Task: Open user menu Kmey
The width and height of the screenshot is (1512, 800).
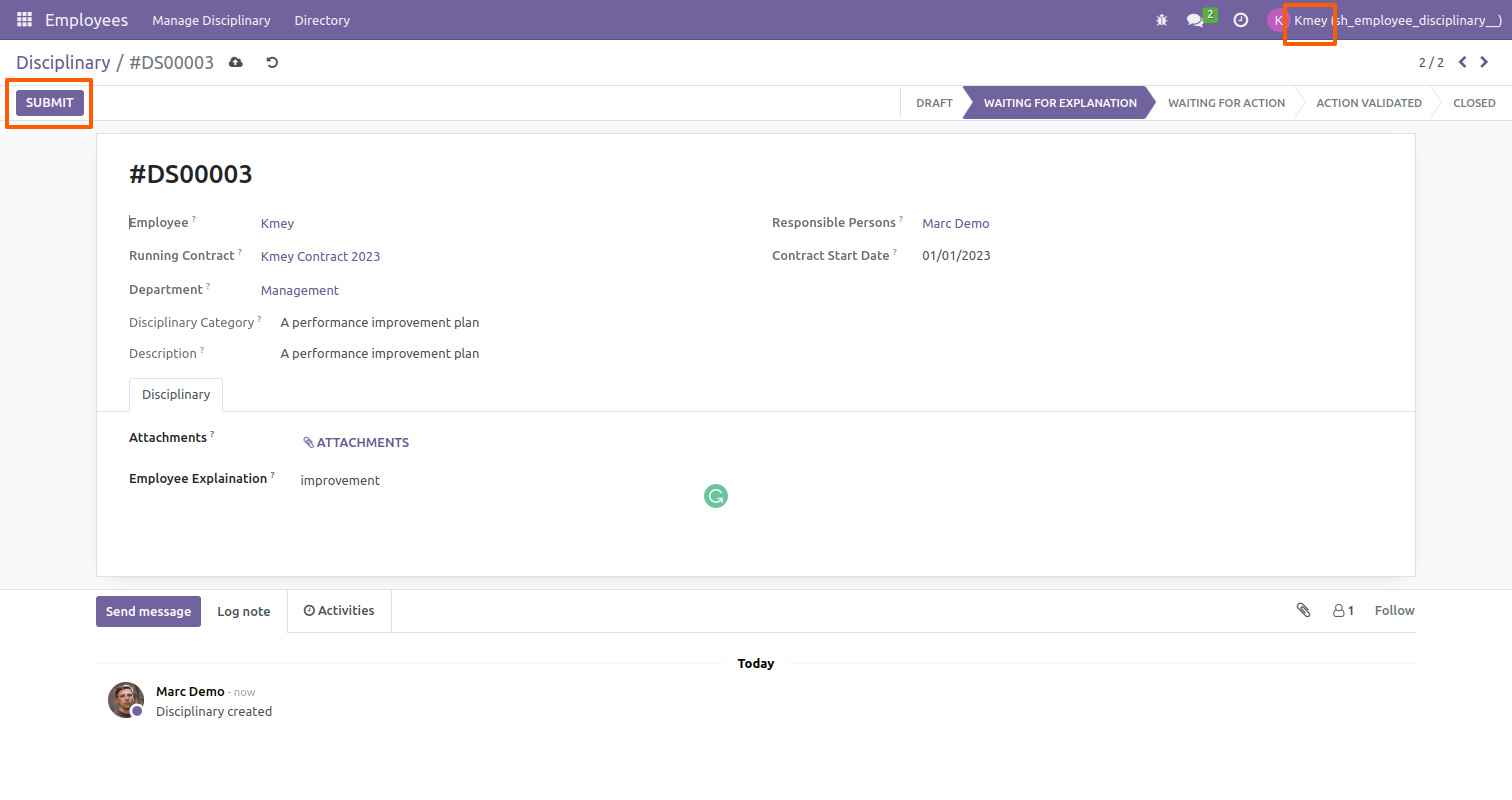Action: point(1397,20)
